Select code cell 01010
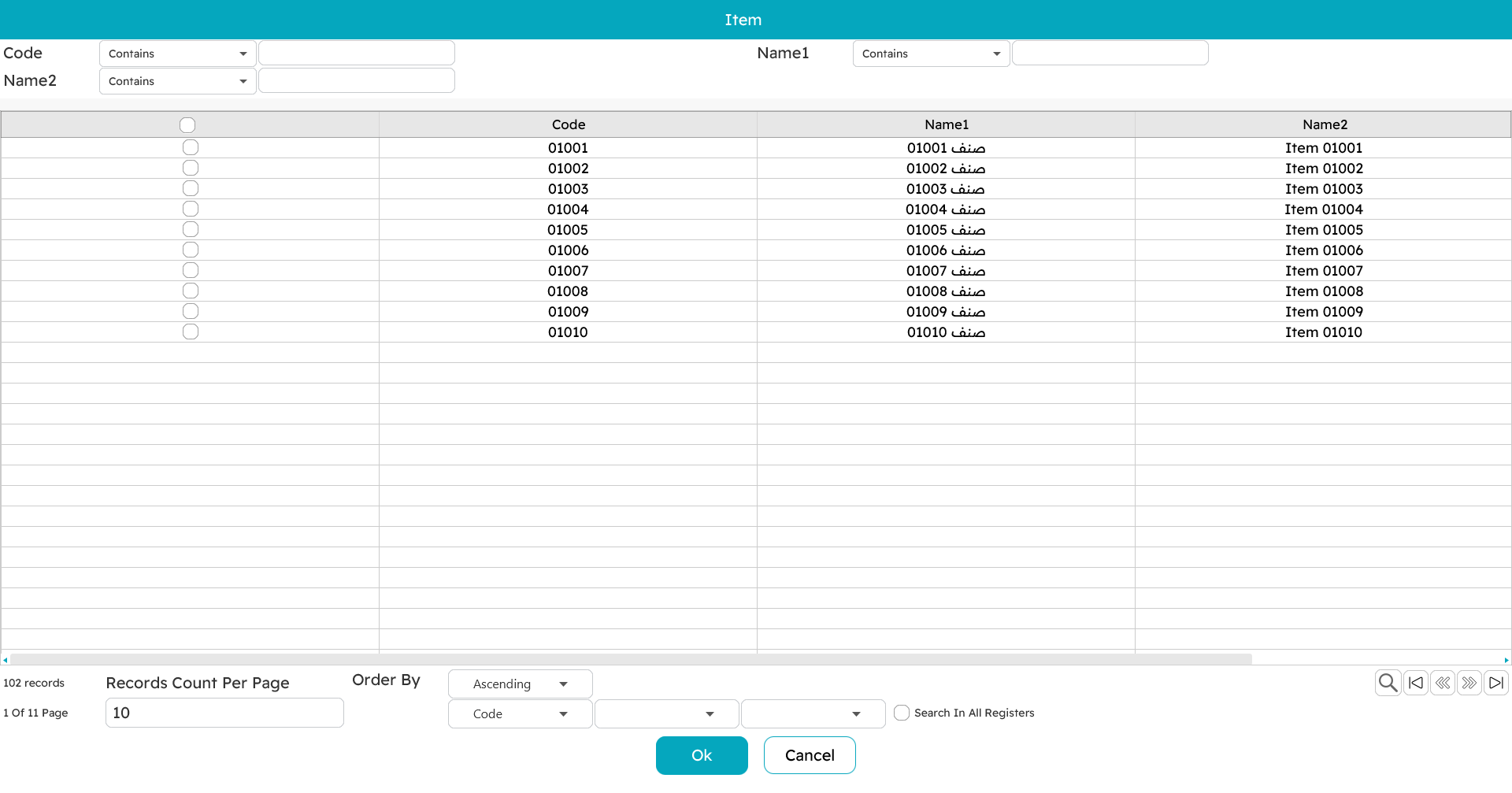Screen dimensions: 1512x793 [x=569, y=332]
